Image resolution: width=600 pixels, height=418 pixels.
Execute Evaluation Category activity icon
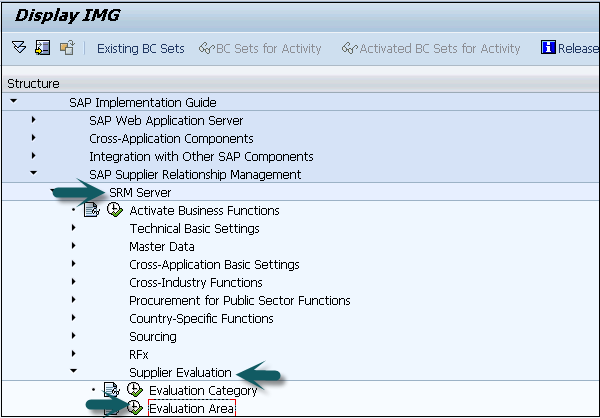pos(134,390)
